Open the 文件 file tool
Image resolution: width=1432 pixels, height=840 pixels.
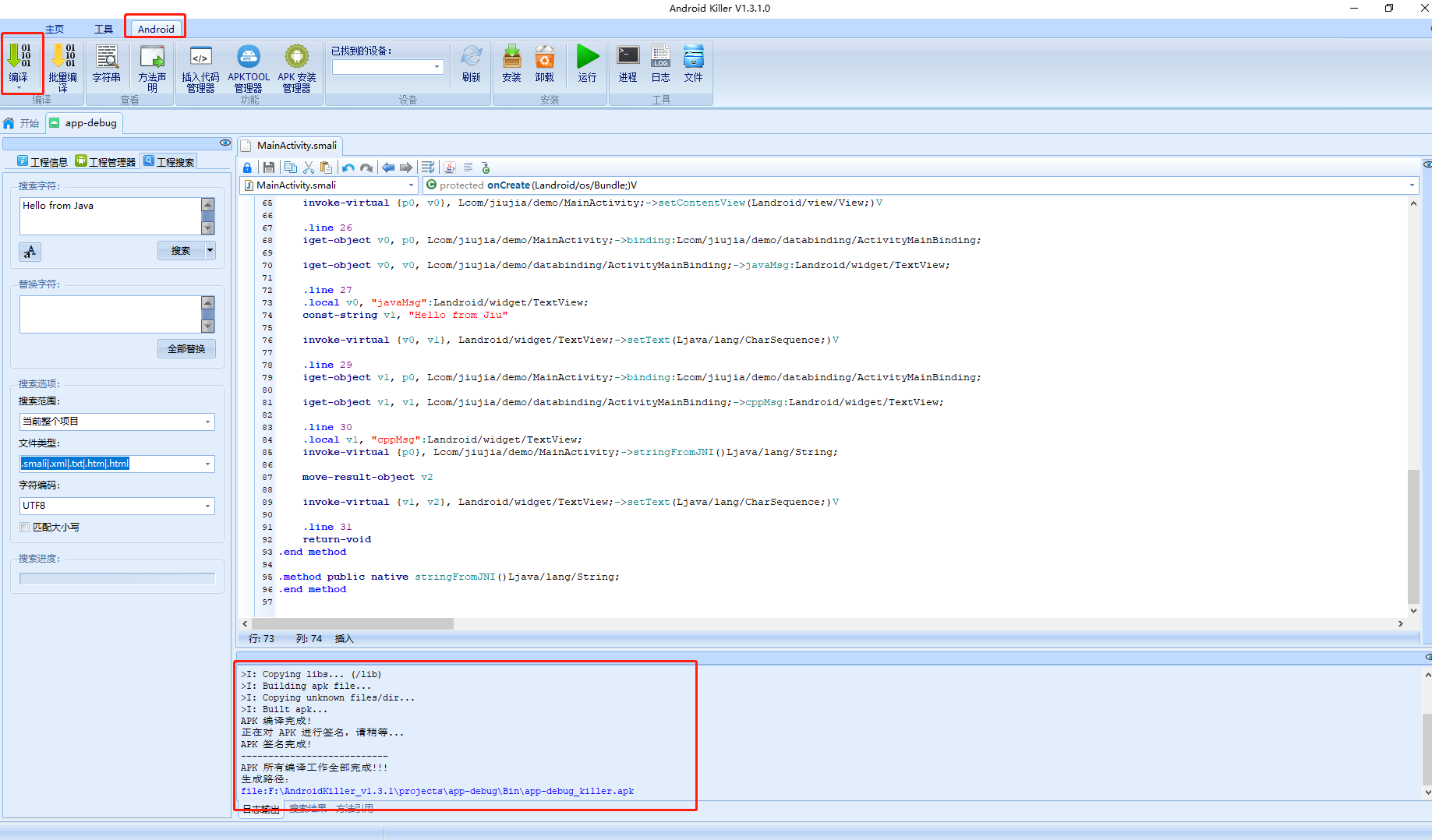[x=693, y=63]
